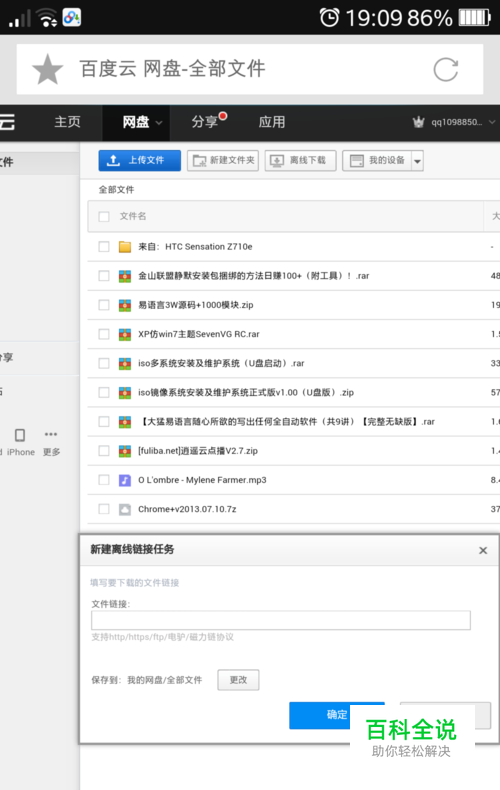This screenshot has width=500, height=790.
Task: Reload the page with refresh icon
Action: coord(446,70)
